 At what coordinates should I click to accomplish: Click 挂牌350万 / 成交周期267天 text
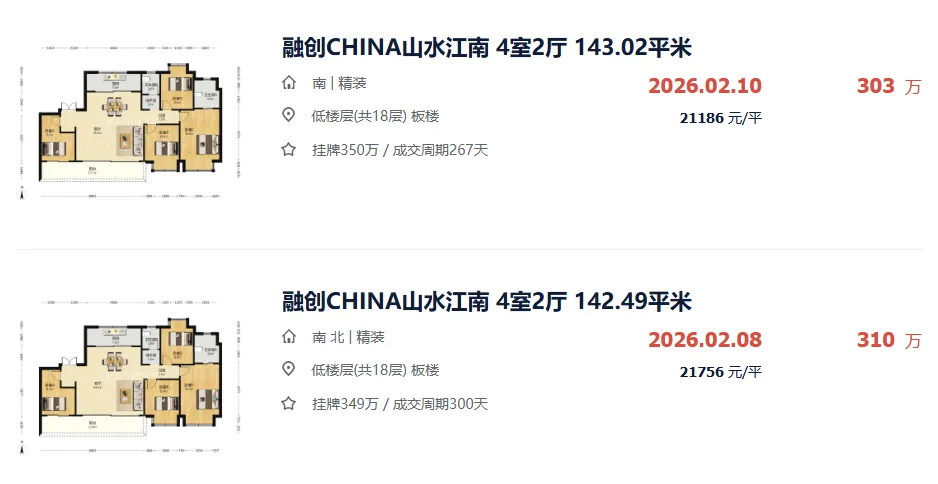400,150
